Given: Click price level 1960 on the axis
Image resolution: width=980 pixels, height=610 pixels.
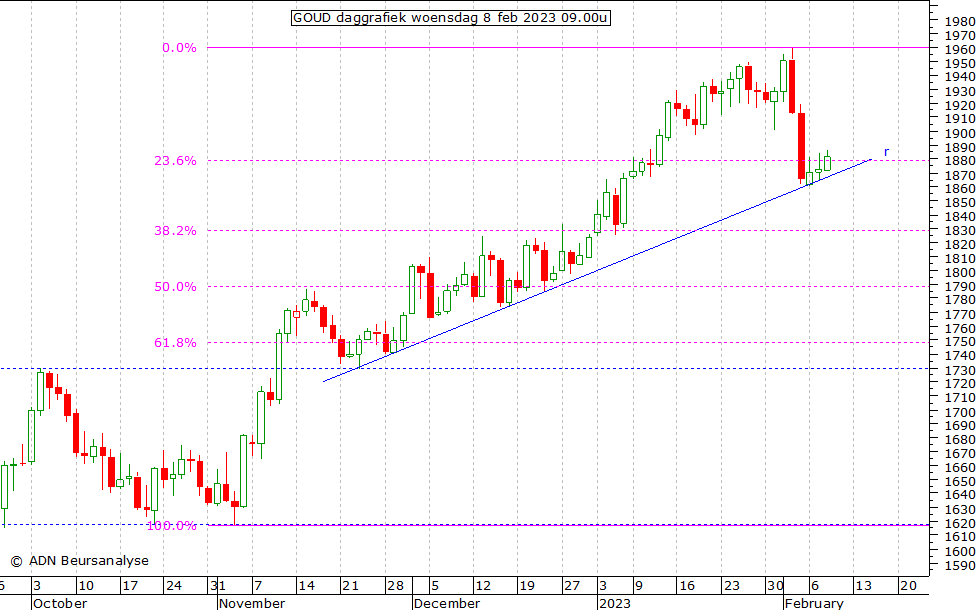Looking at the screenshot, I should 960,49.
